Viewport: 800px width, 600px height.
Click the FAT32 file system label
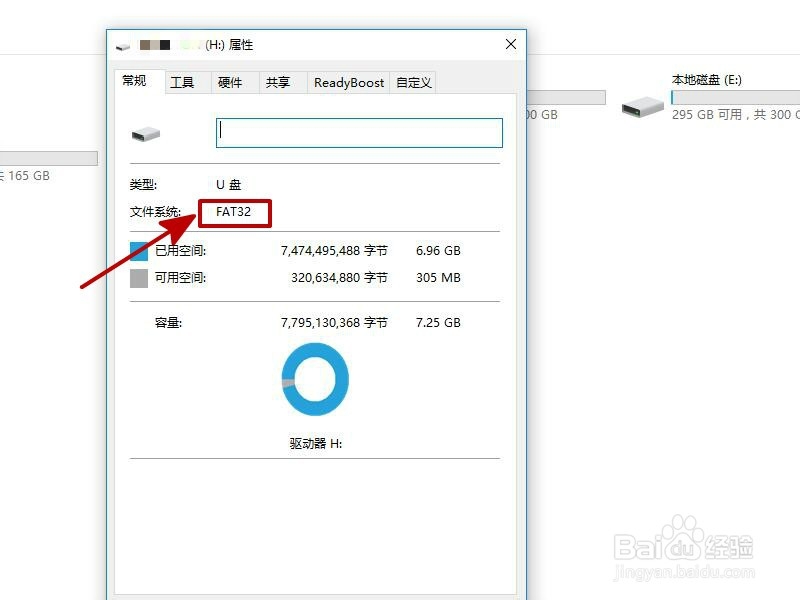(x=235, y=213)
